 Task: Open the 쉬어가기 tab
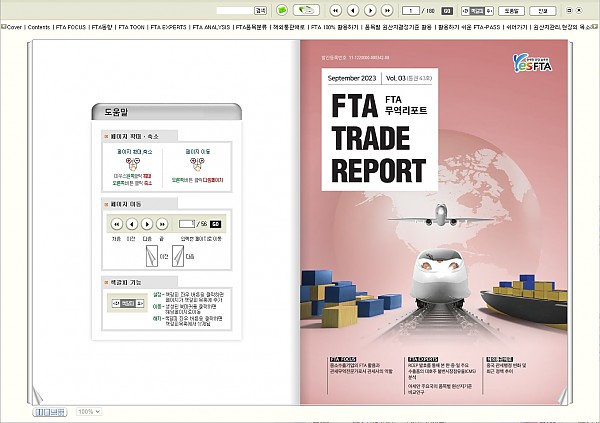[517, 27]
